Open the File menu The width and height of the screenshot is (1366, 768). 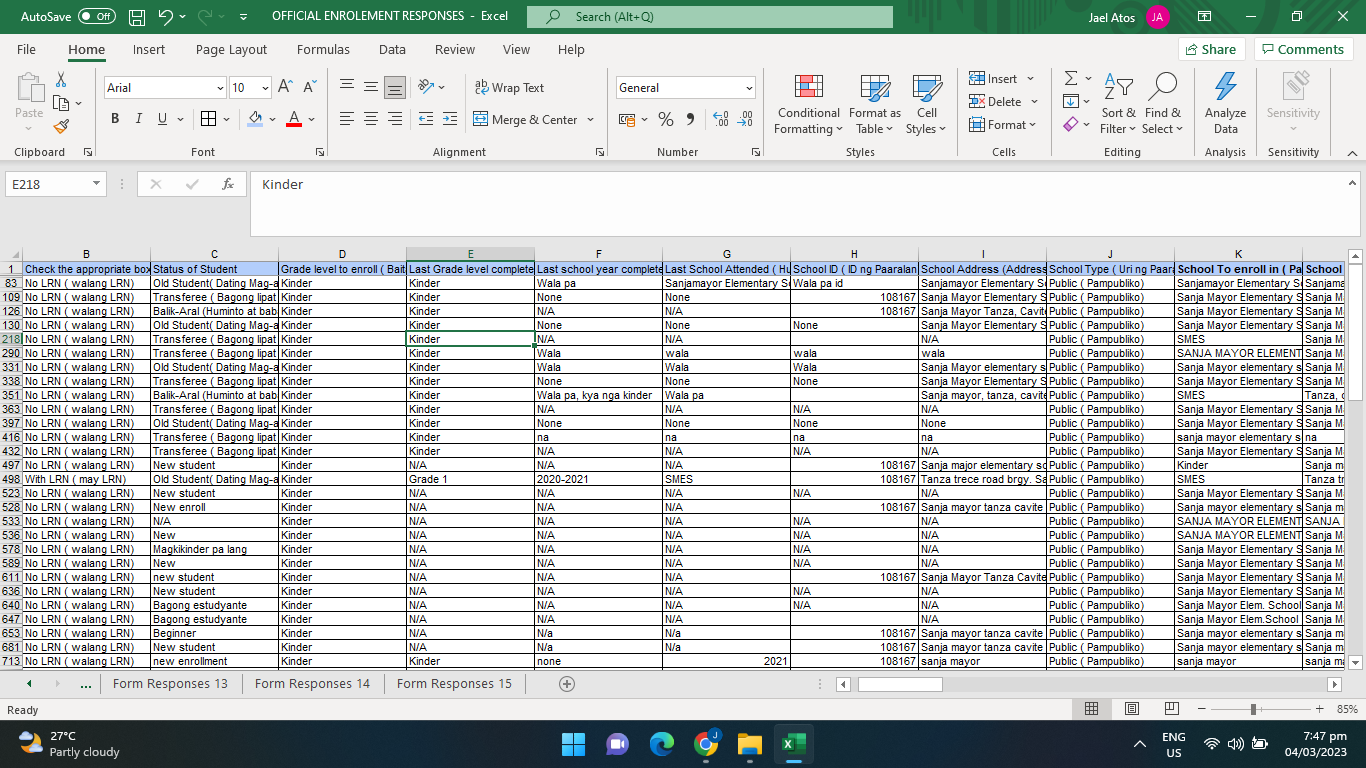[26, 50]
